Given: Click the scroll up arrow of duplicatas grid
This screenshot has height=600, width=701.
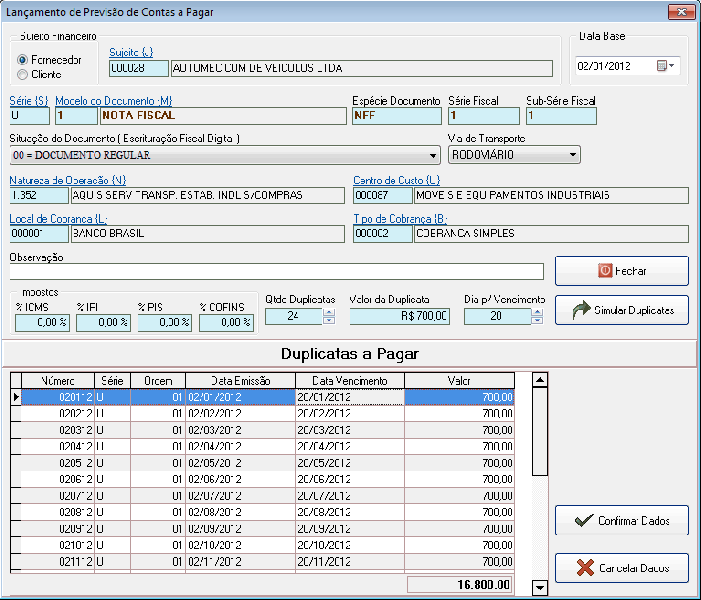Looking at the screenshot, I should pyautogui.click(x=540, y=380).
